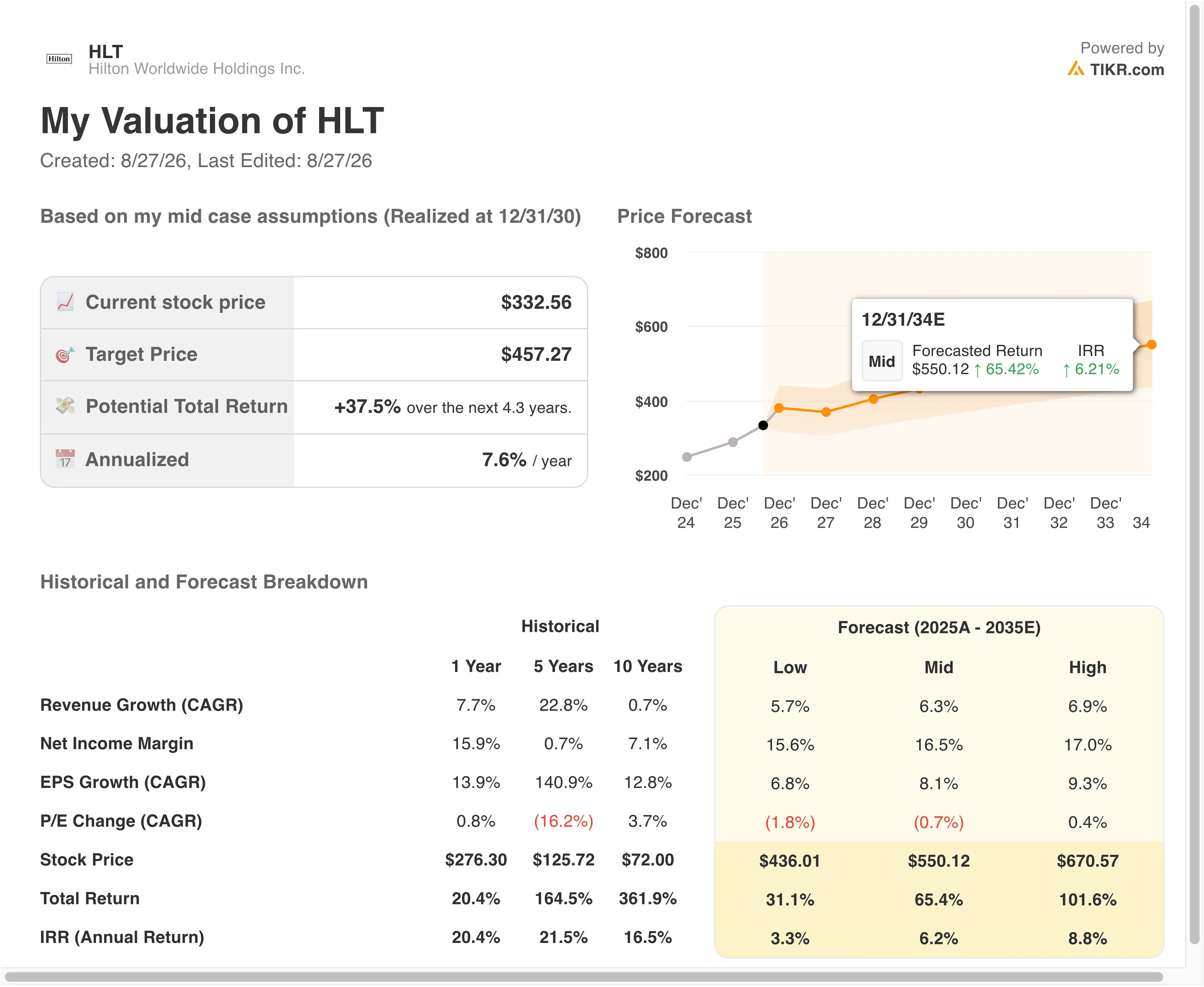
Task: Click the target icon beside Target Price
Action: click(x=65, y=354)
